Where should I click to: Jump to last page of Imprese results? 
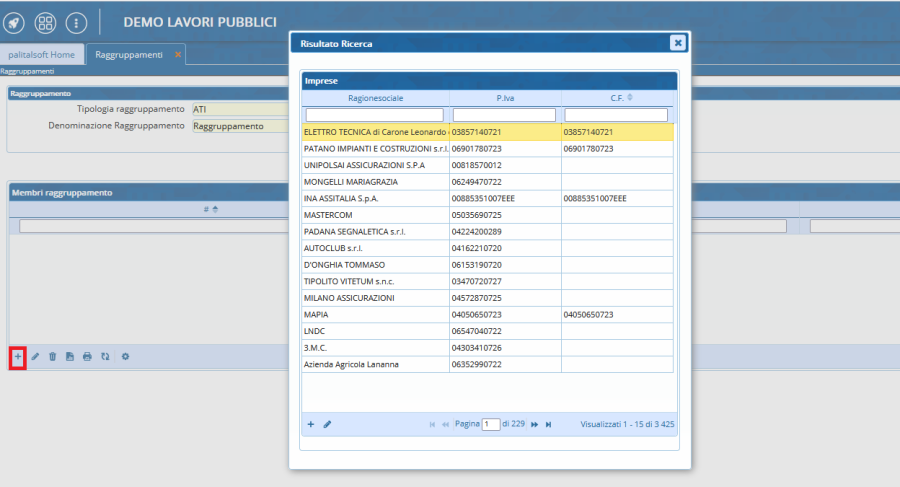[549, 424]
